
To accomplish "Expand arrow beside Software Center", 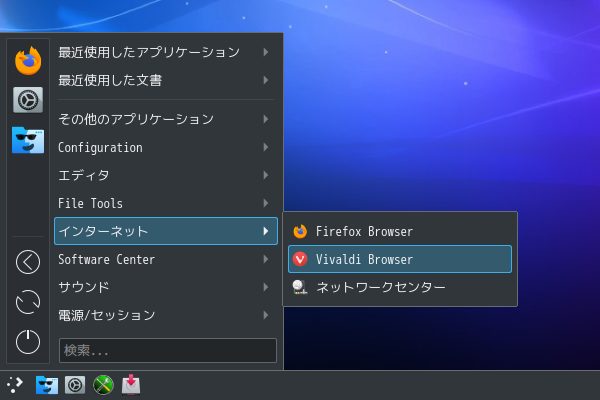I will point(266,259).
